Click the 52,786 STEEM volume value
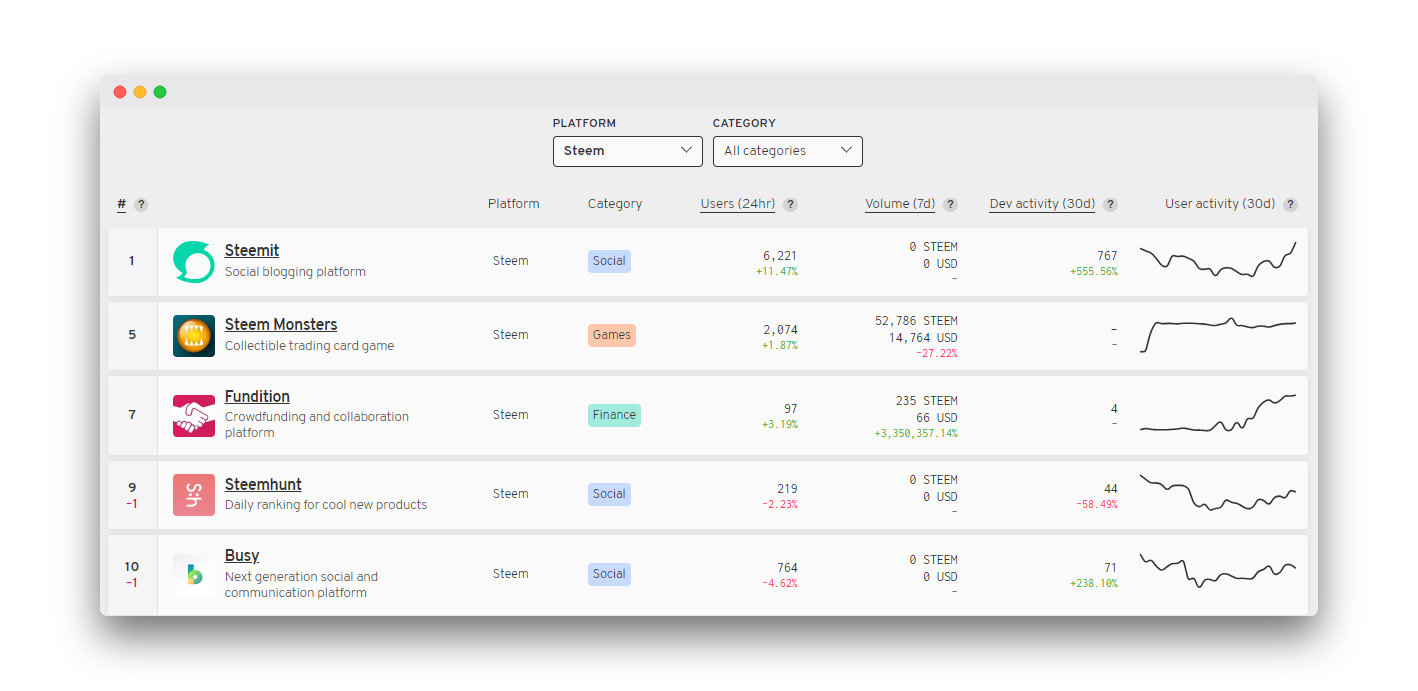1418x691 pixels. point(916,321)
